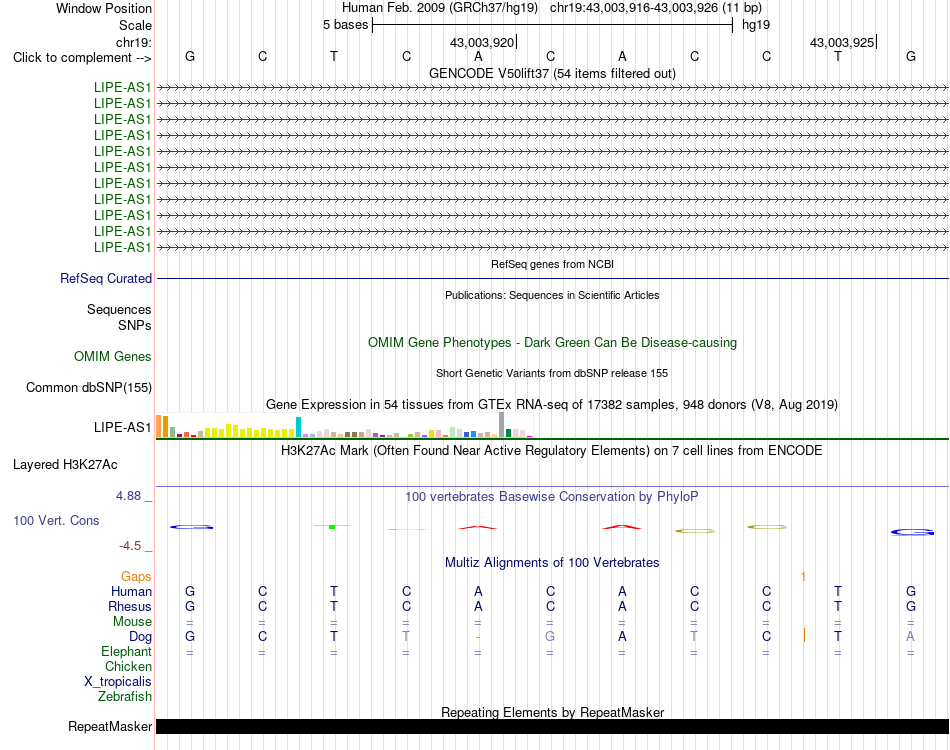Select the X_tropicalis species label
Viewport: 950px width, 750px height.
click(x=118, y=682)
